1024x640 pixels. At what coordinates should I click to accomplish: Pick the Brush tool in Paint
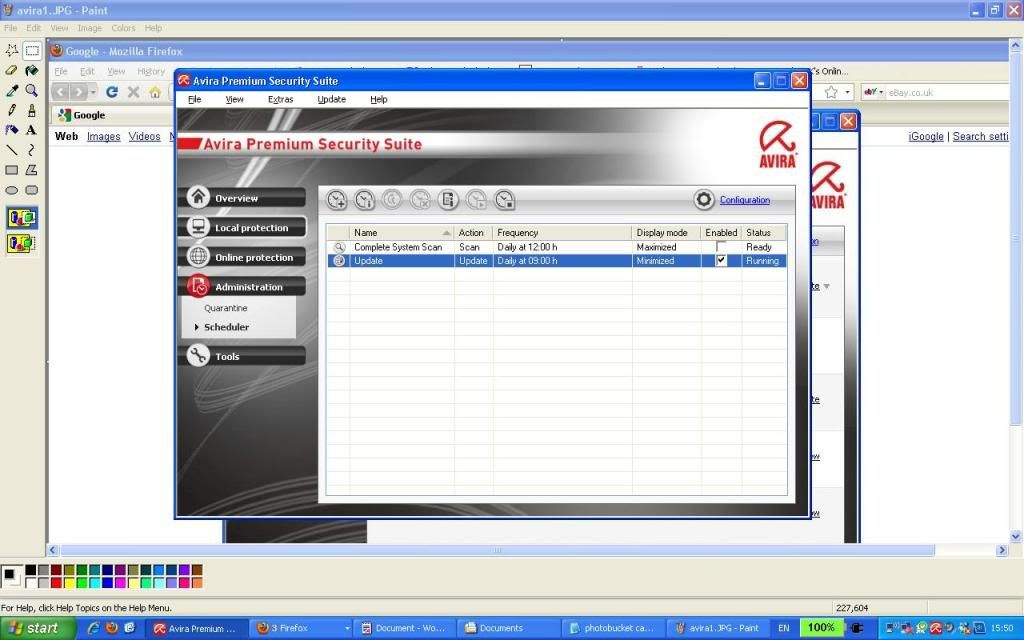[31, 110]
